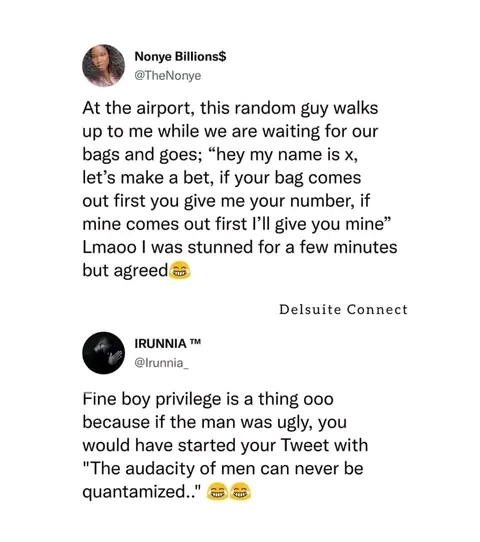Click the IRUNNIA display name
Viewport: 480px width, 542px height.
click(x=160, y=344)
